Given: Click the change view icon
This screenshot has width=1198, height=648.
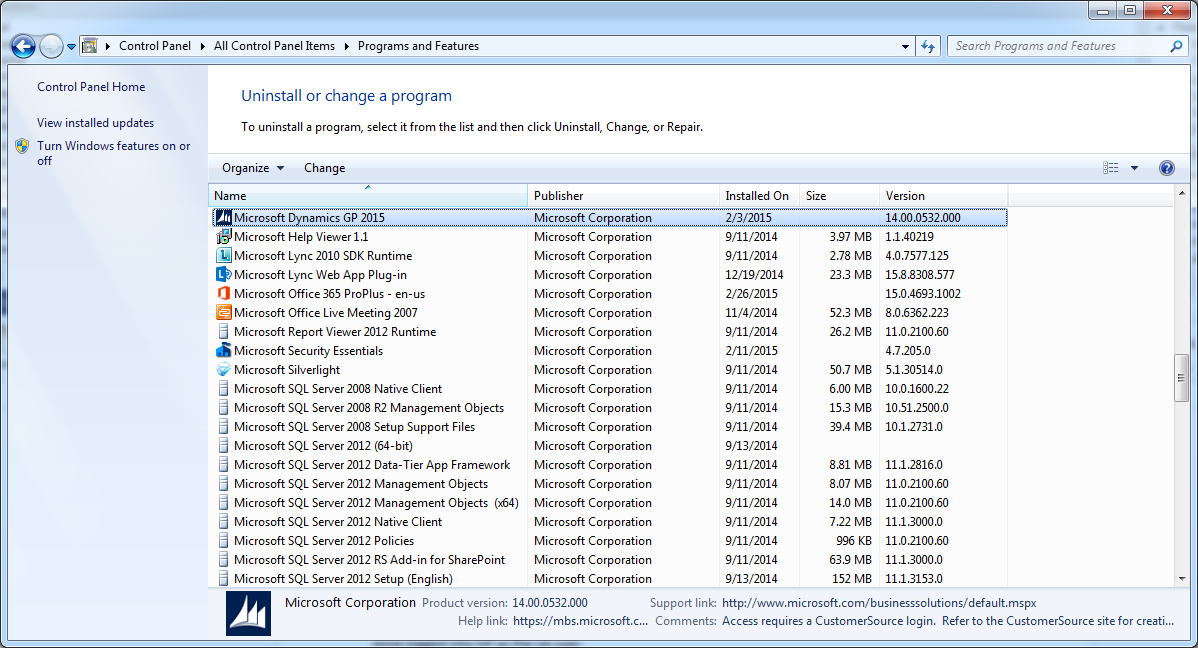Looking at the screenshot, I should tap(1111, 168).
